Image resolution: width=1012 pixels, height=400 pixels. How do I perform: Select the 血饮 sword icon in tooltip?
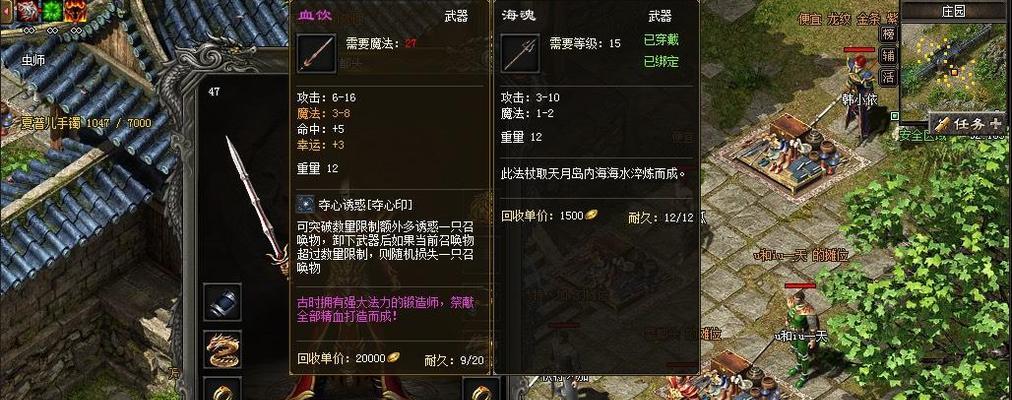[316, 54]
